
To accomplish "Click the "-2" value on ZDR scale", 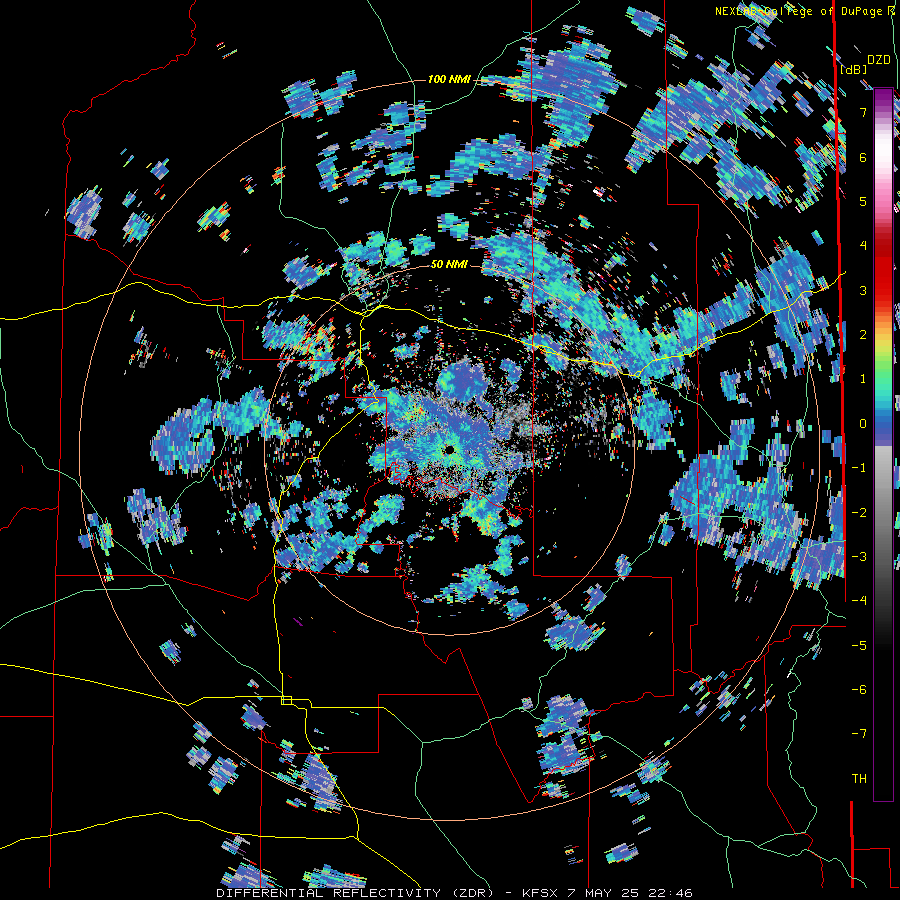I will coord(859,512).
